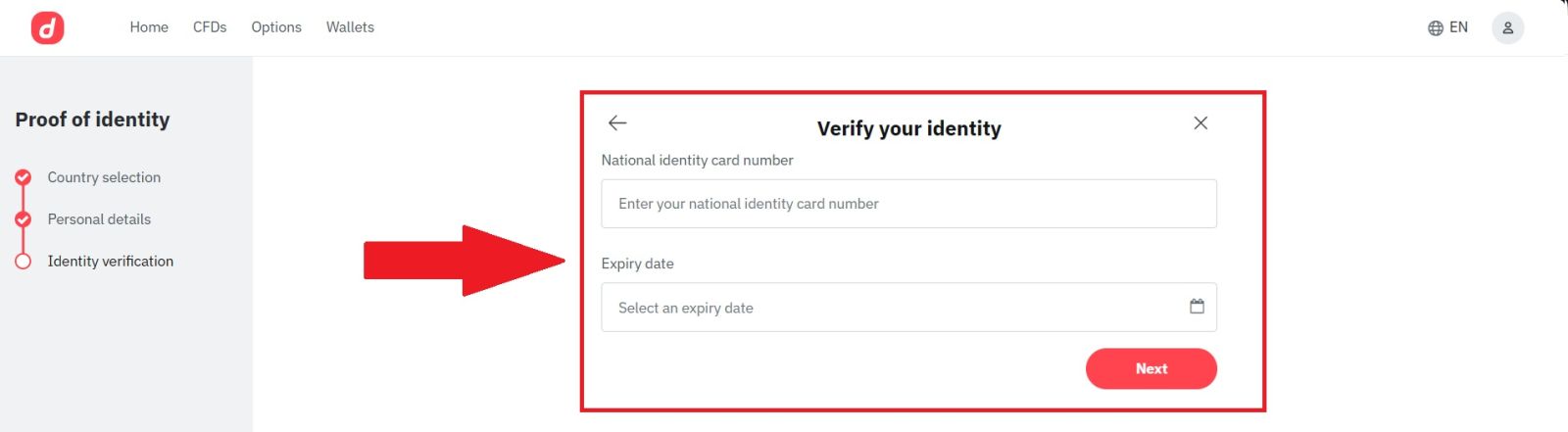Click the Personal details checkmark icon
Screen dimensions: 1568x432
pyautogui.click(x=24, y=219)
